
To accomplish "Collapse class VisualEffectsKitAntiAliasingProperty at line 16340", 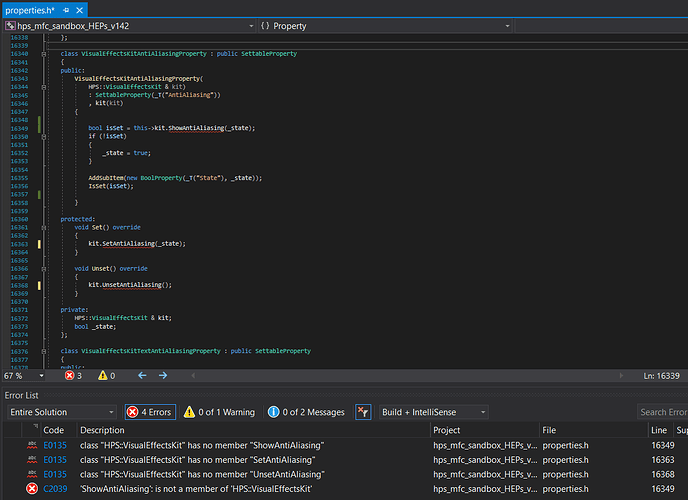I will [x=43, y=54].
